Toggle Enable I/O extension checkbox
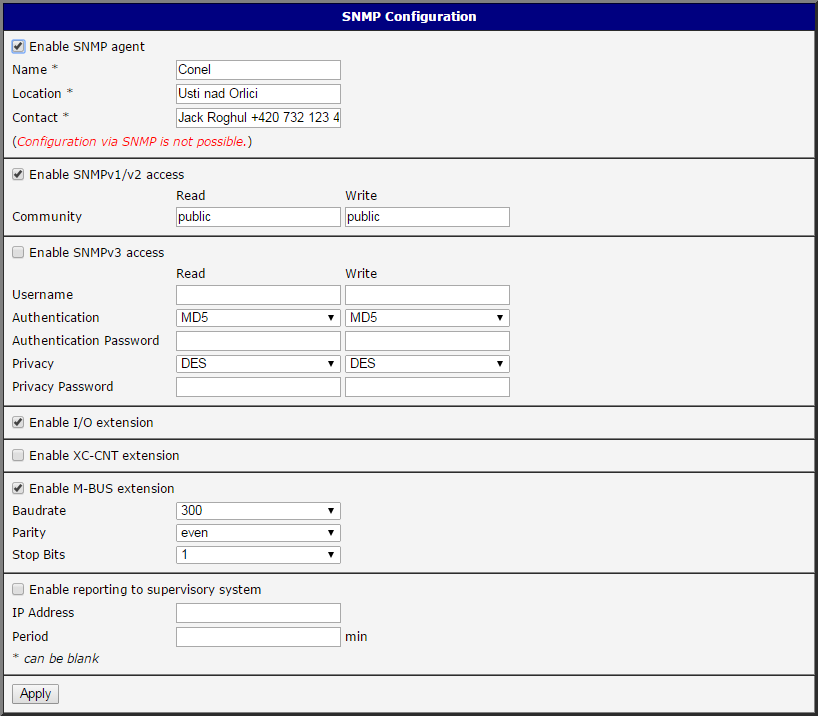This screenshot has height=716, width=818. click(18, 422)
